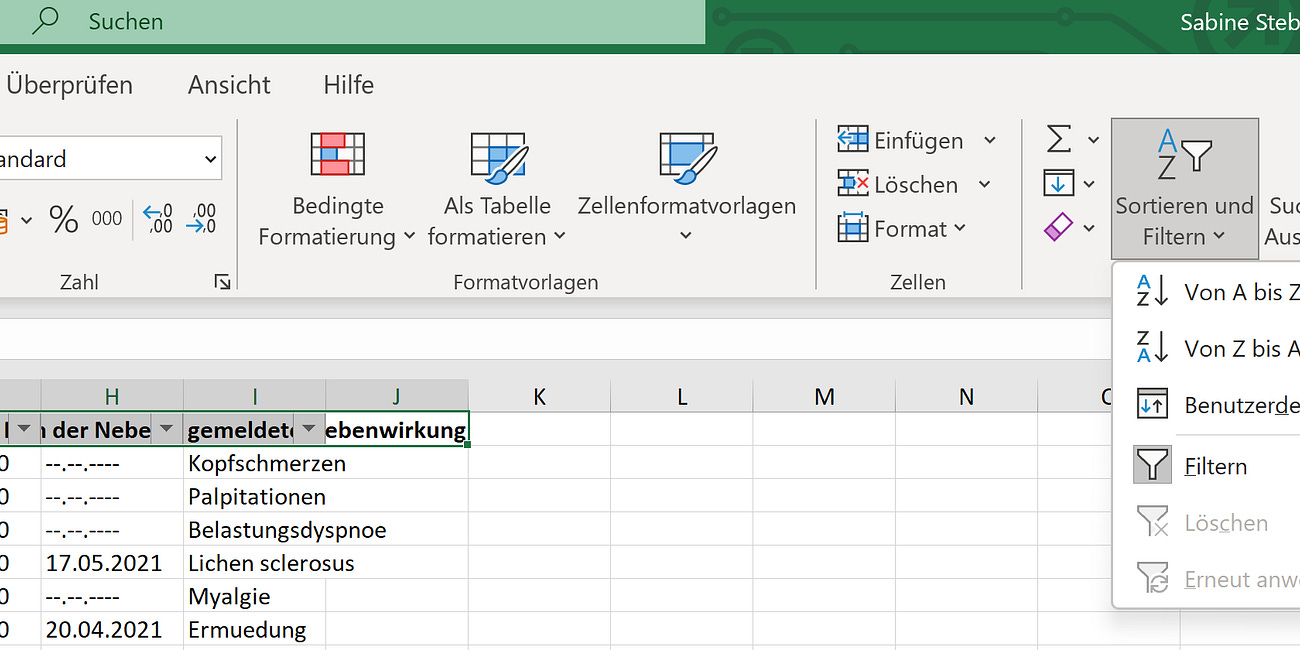The image size is (1300, 650).
Task: Apply percent number format
Action: tap(64, 219)
